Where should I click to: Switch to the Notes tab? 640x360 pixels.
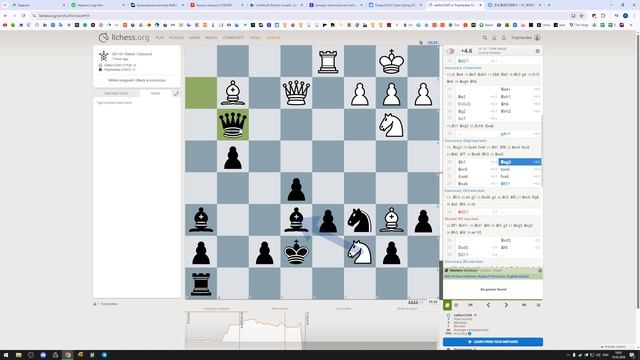click(155, 93)
